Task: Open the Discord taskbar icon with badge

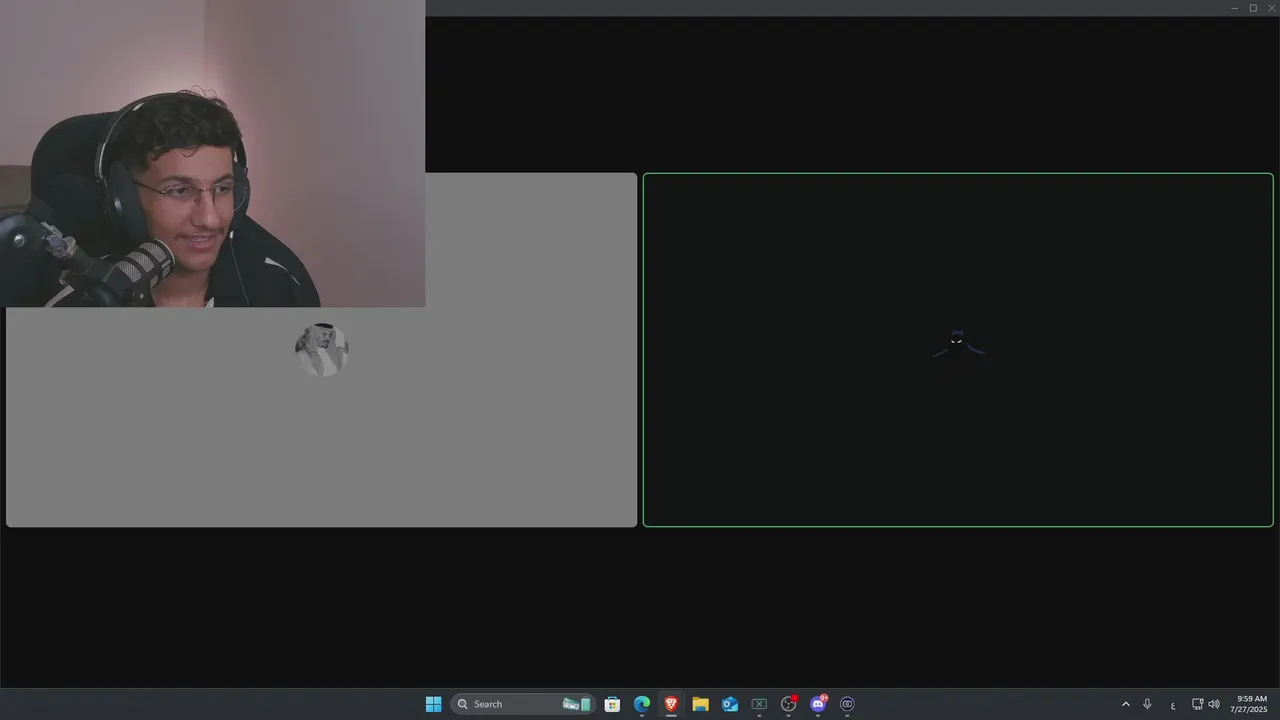Action: point(818,704)
